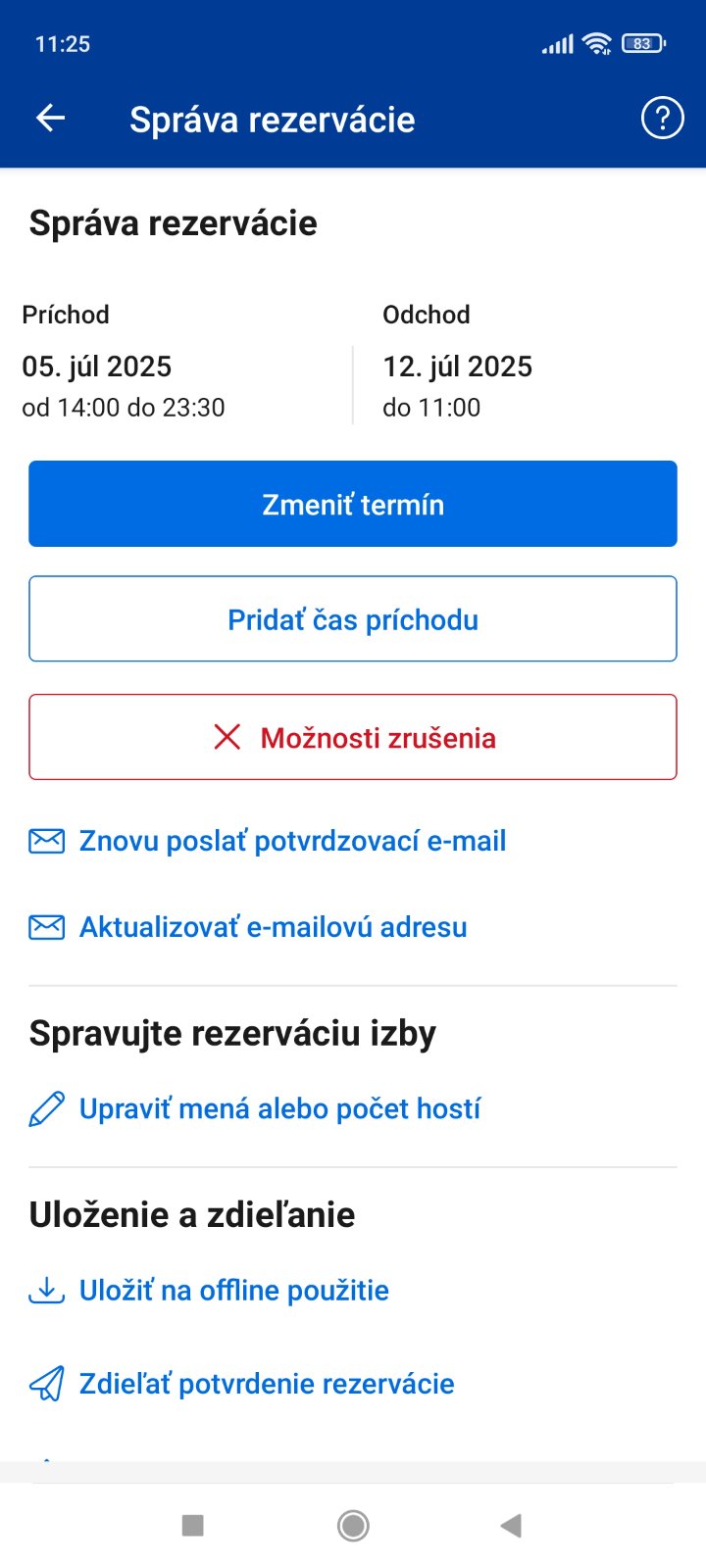This screenshot has height=1568, width=706.
Task: Tap Znovu poslať potvrdzovací e-mail link
Action: (x=292, y=841)
